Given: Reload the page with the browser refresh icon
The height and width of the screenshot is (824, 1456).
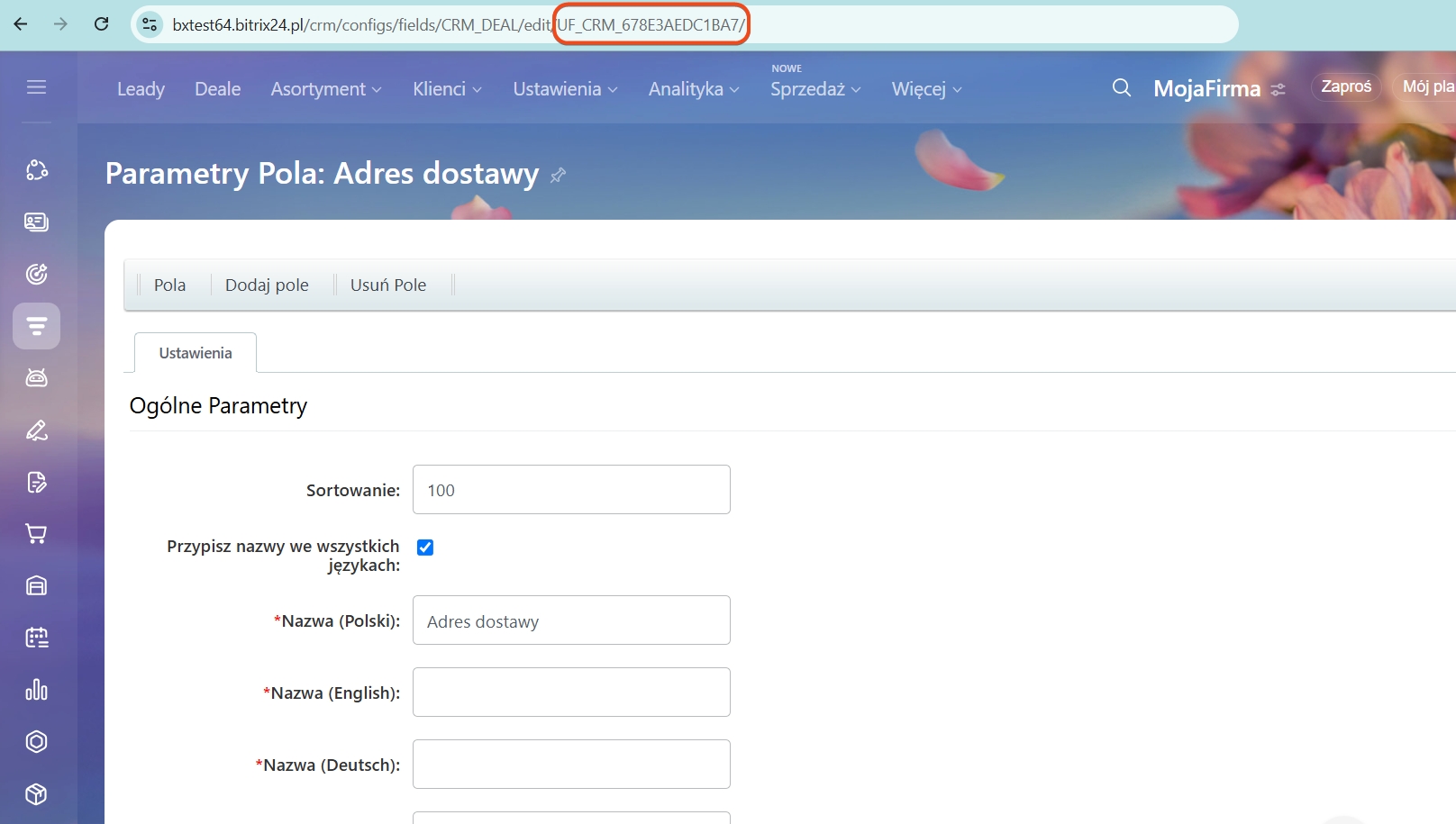Looking at the screenshot, I should click(x=101, y=24).
